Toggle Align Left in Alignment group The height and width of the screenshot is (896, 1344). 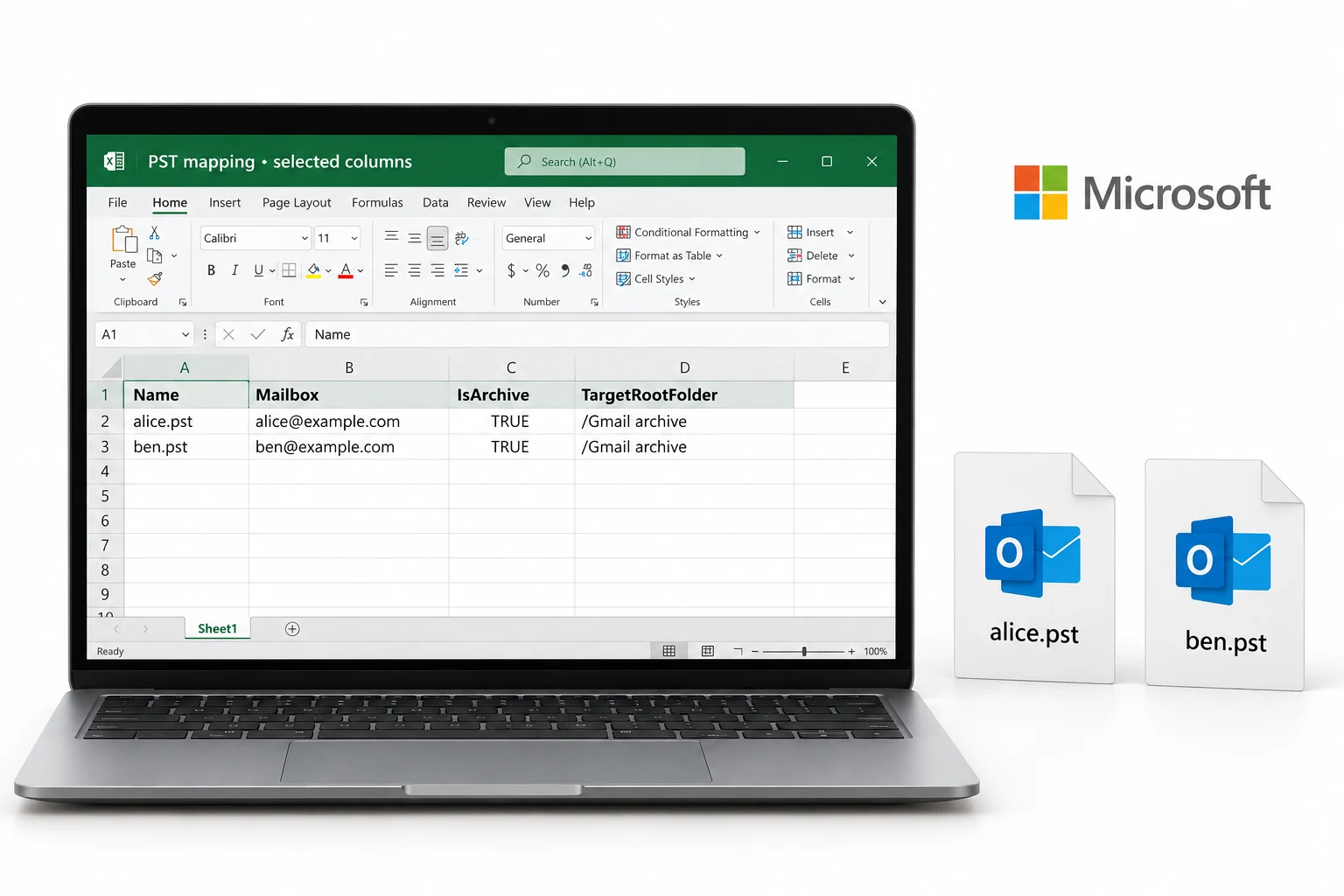pos(391,270)
